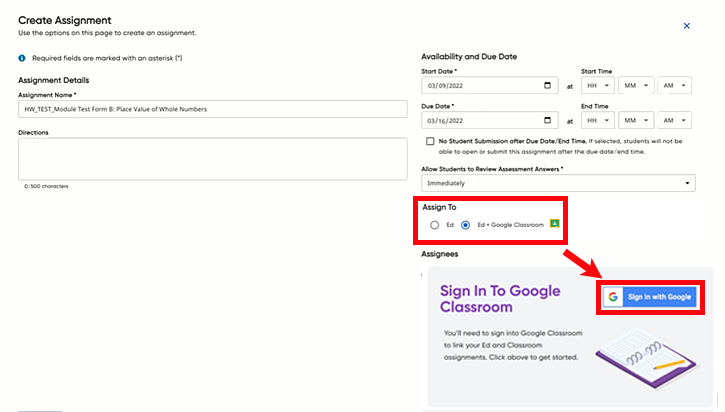
Task: Select the Ed radio button
Action: pyautogui.click(x=434, y=225)
